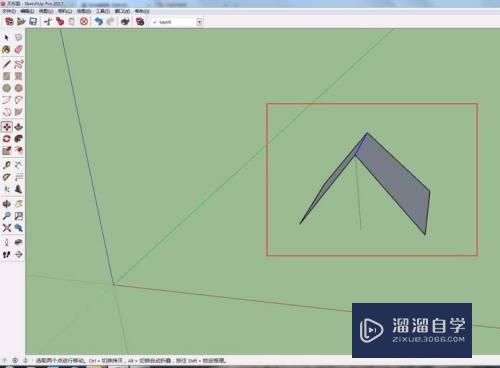This screenshot has height=368, width=500.
Task: Expand the layer selector dropdown arrow
Action: click(x=199, y=22)
